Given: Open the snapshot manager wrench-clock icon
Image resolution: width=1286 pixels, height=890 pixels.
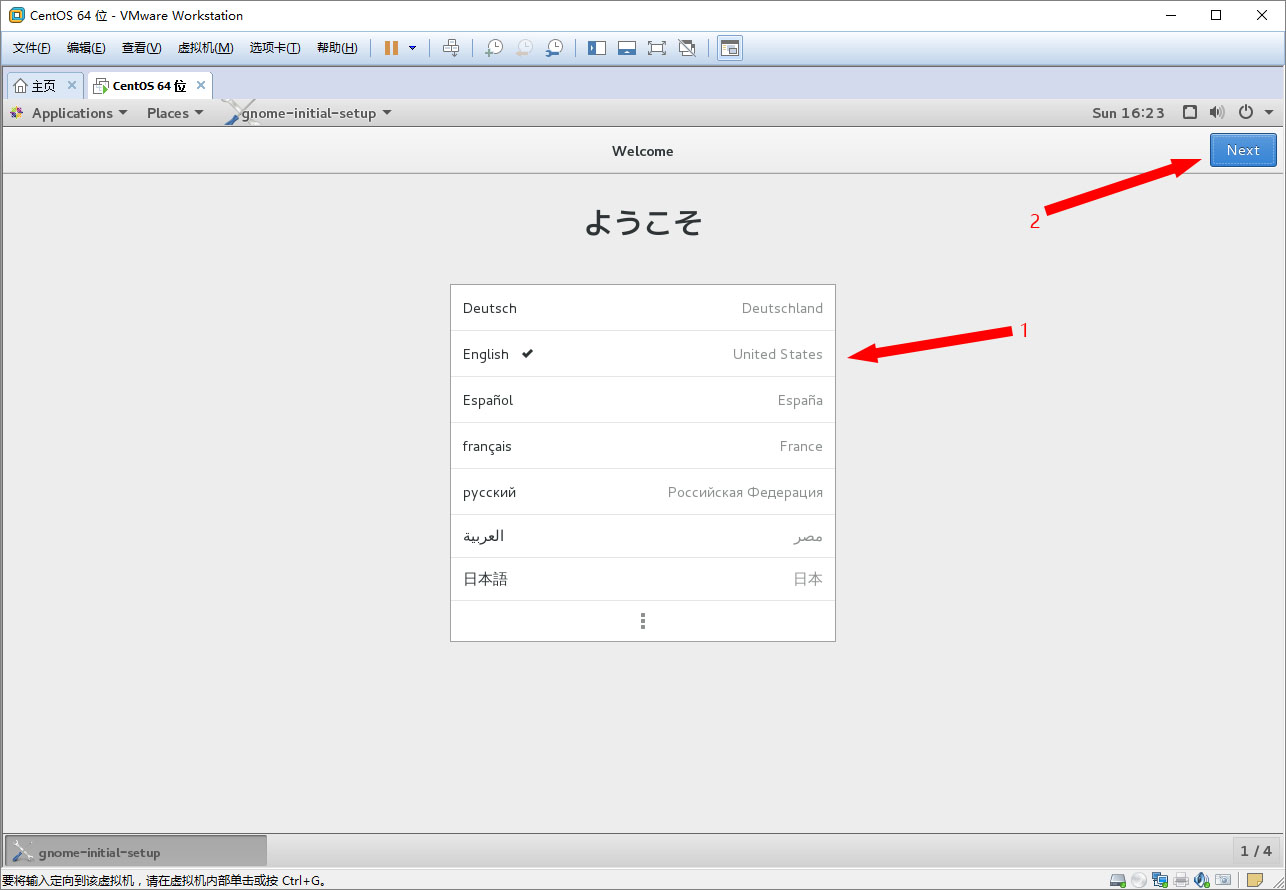Looking at the screenshot, I should pos(553,48).
